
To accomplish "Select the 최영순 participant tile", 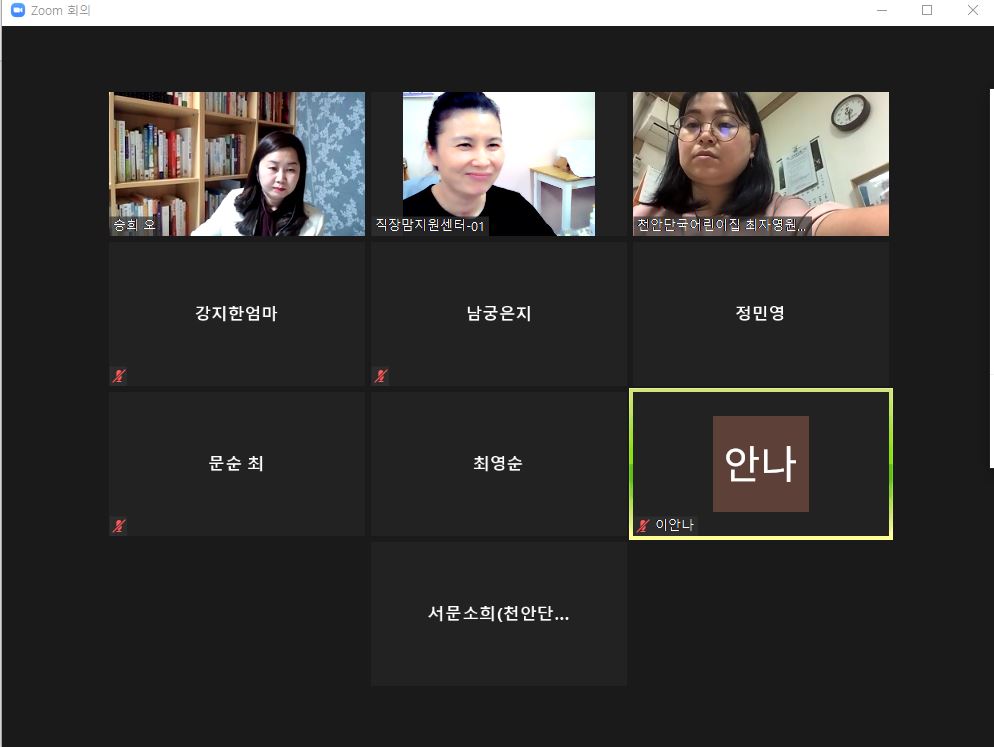I will coord(498,464).
